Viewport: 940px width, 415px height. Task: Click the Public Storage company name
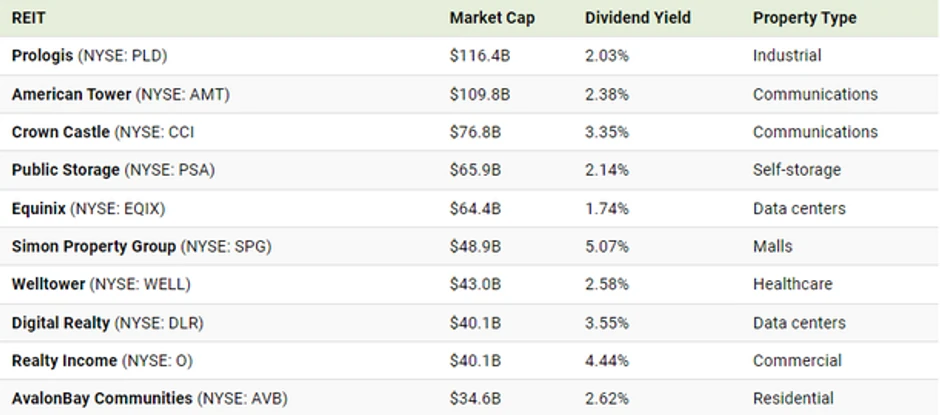[x=66, y=170]
